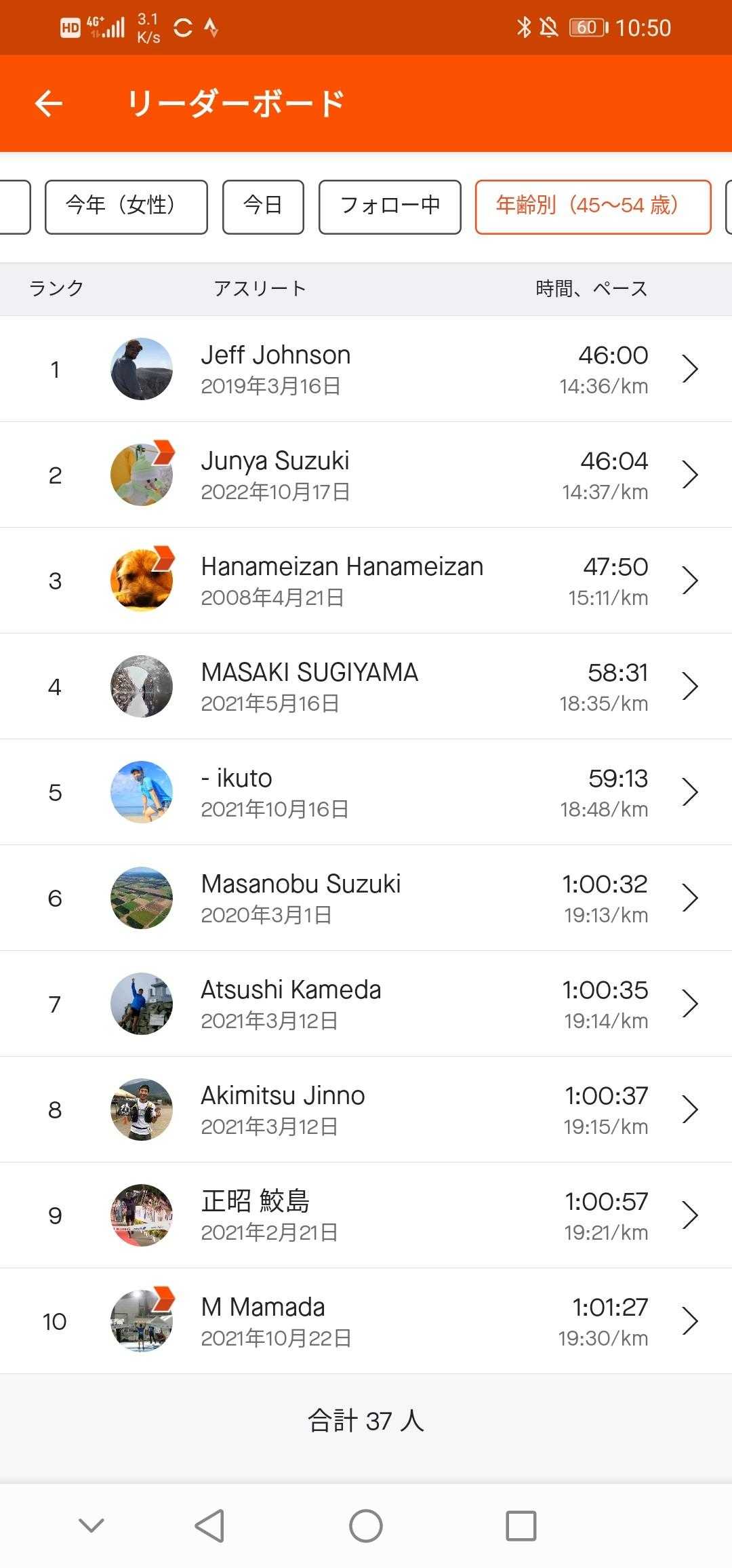Screen dimensions: 732x1568
Task: Tap 正昭 鮫島's name in the list
Action: [x=255, y=1201]
